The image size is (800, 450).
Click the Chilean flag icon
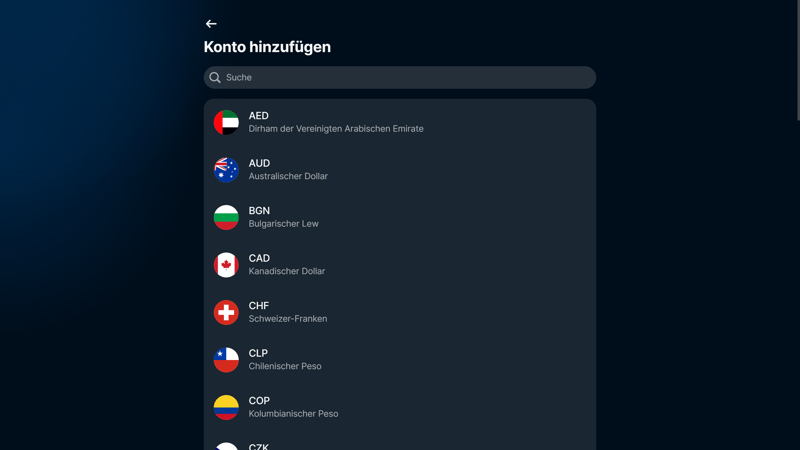(226, 360)
